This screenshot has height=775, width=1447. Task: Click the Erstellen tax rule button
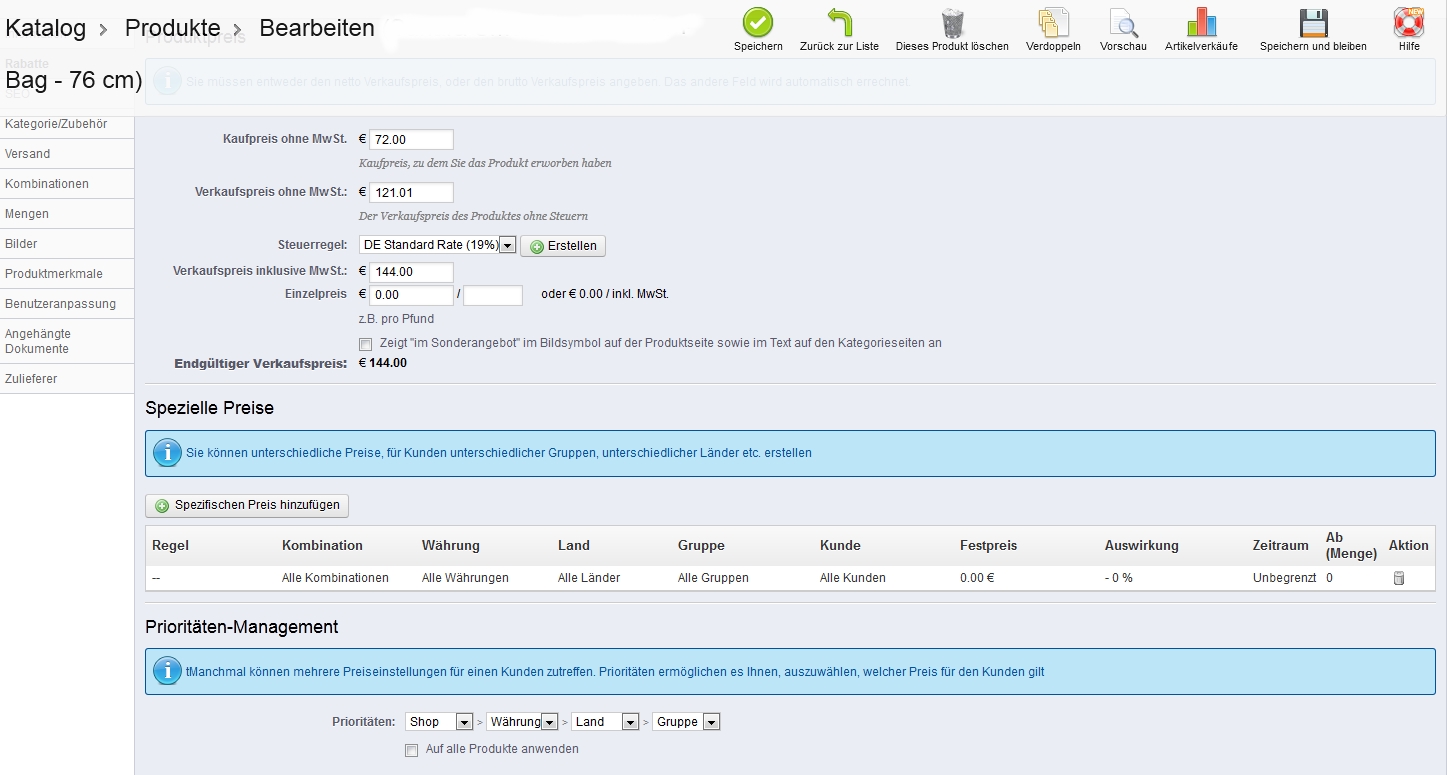click(x=563, y=246)
